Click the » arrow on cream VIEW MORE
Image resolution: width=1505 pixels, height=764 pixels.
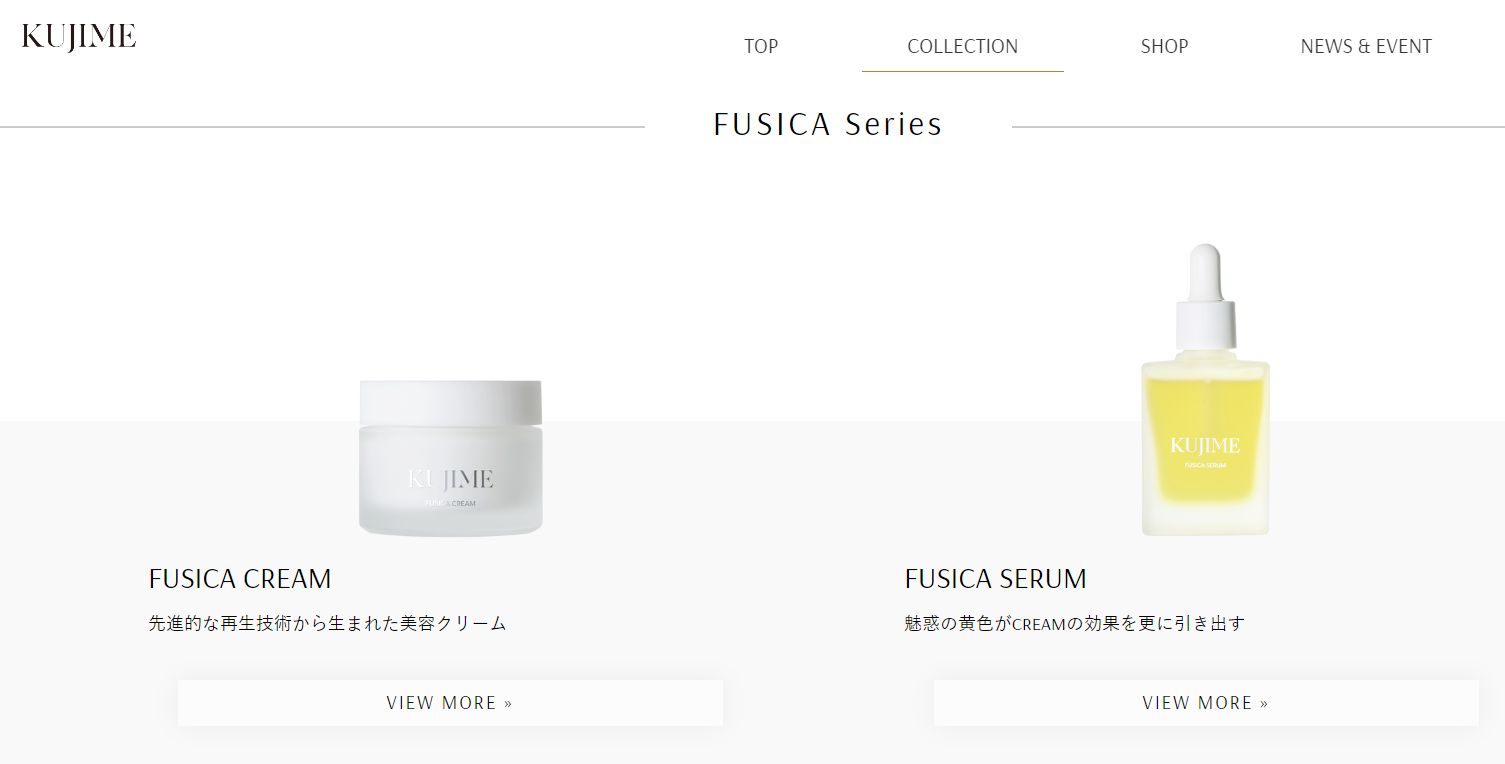click(508, 704)
